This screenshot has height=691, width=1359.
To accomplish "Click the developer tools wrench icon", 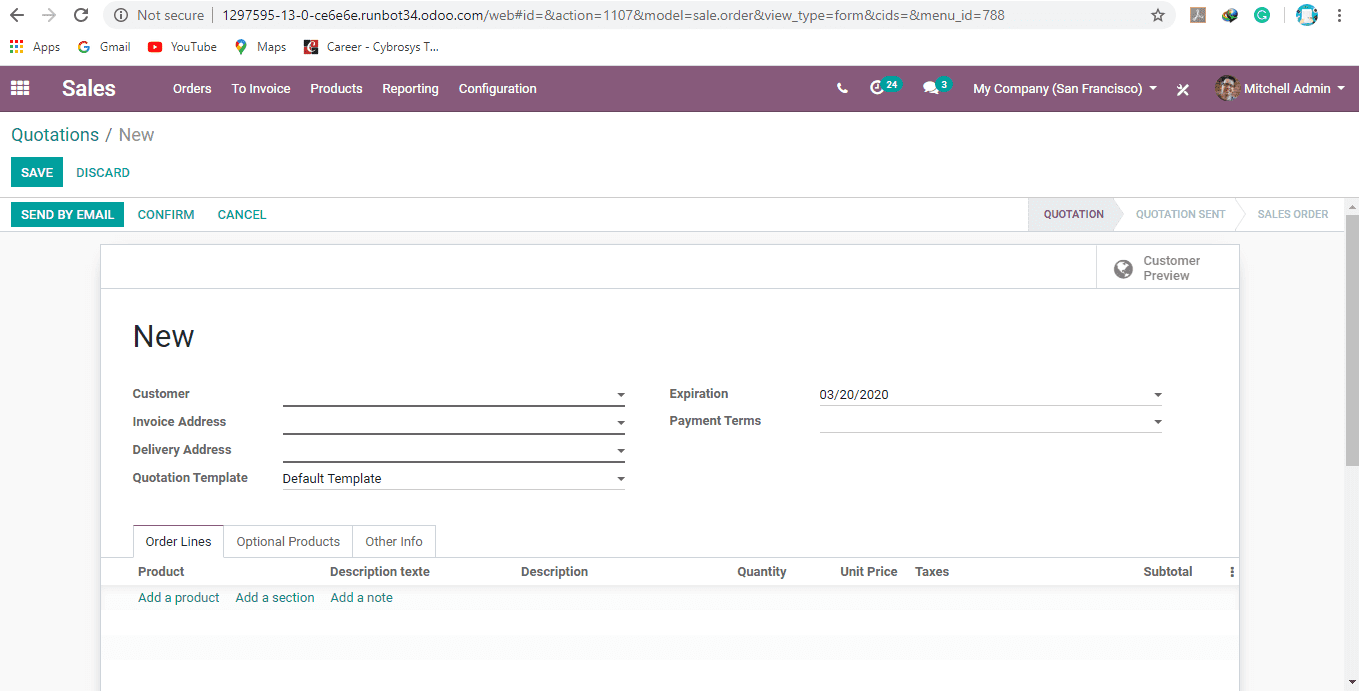I will coord(1183,89).
